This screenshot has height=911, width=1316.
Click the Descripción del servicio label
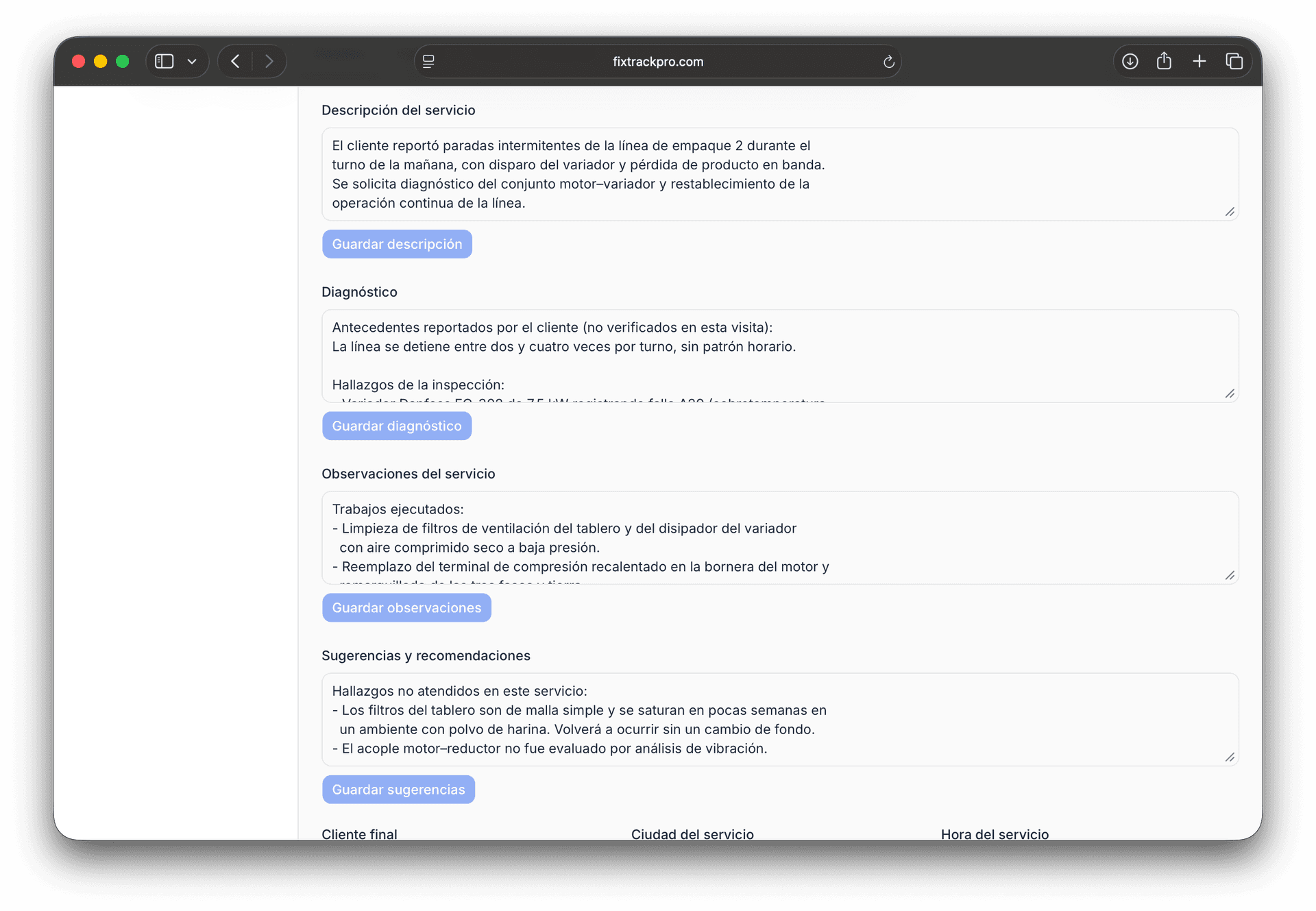pyautogui.click(x=398, y=110)
